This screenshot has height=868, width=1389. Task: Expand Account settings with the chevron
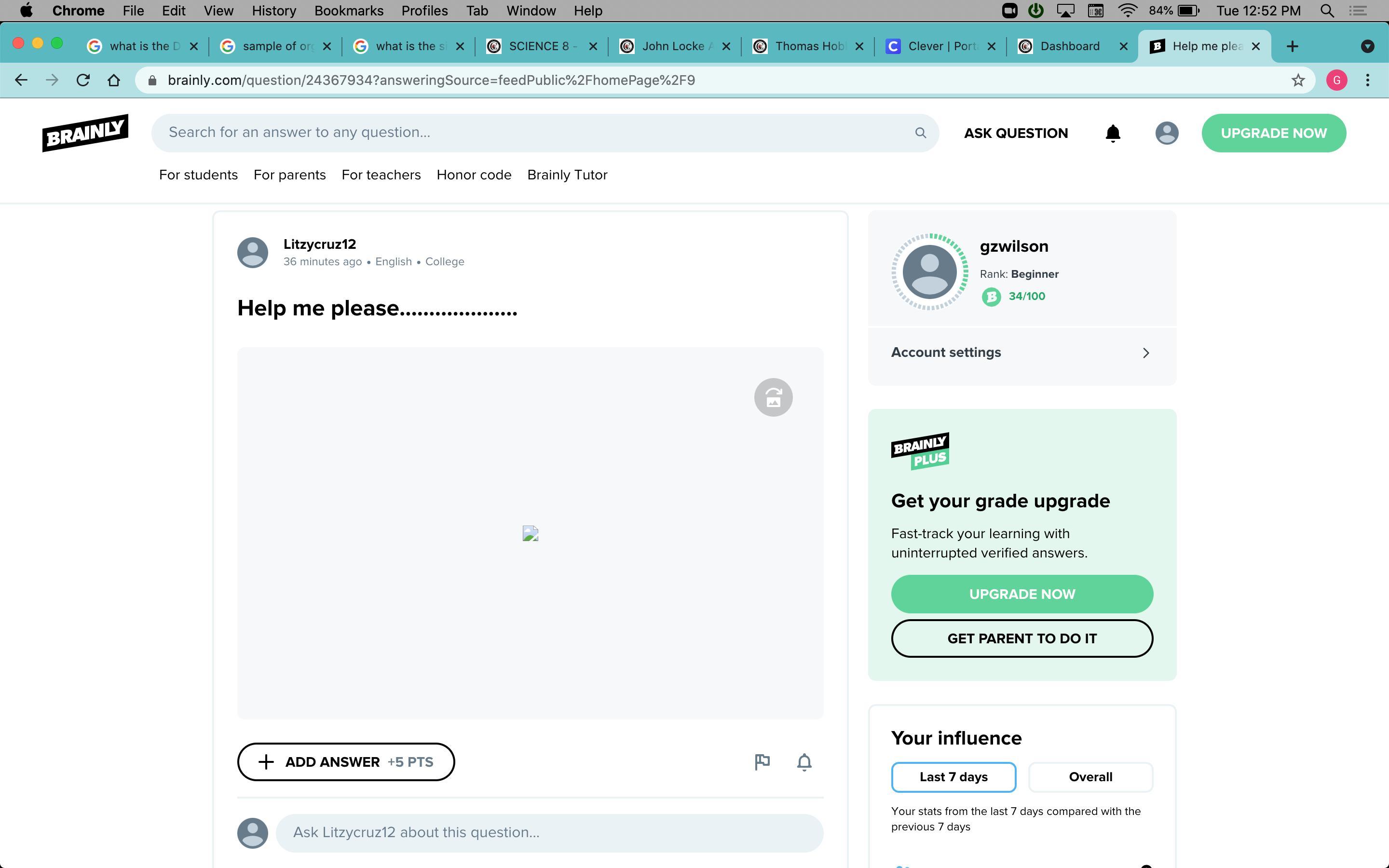(1145, 353)
